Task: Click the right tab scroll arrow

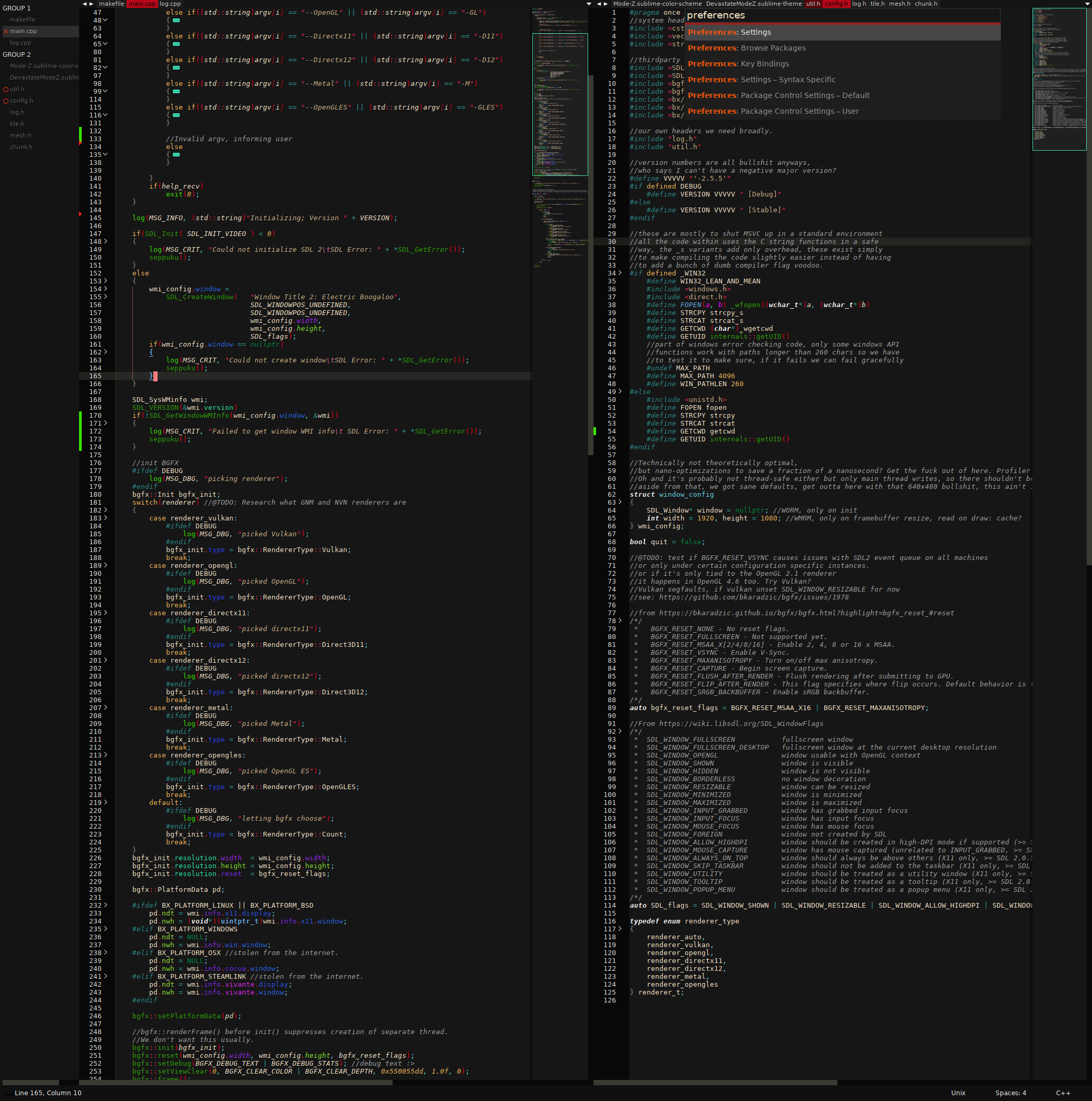Action: (93, 3)
